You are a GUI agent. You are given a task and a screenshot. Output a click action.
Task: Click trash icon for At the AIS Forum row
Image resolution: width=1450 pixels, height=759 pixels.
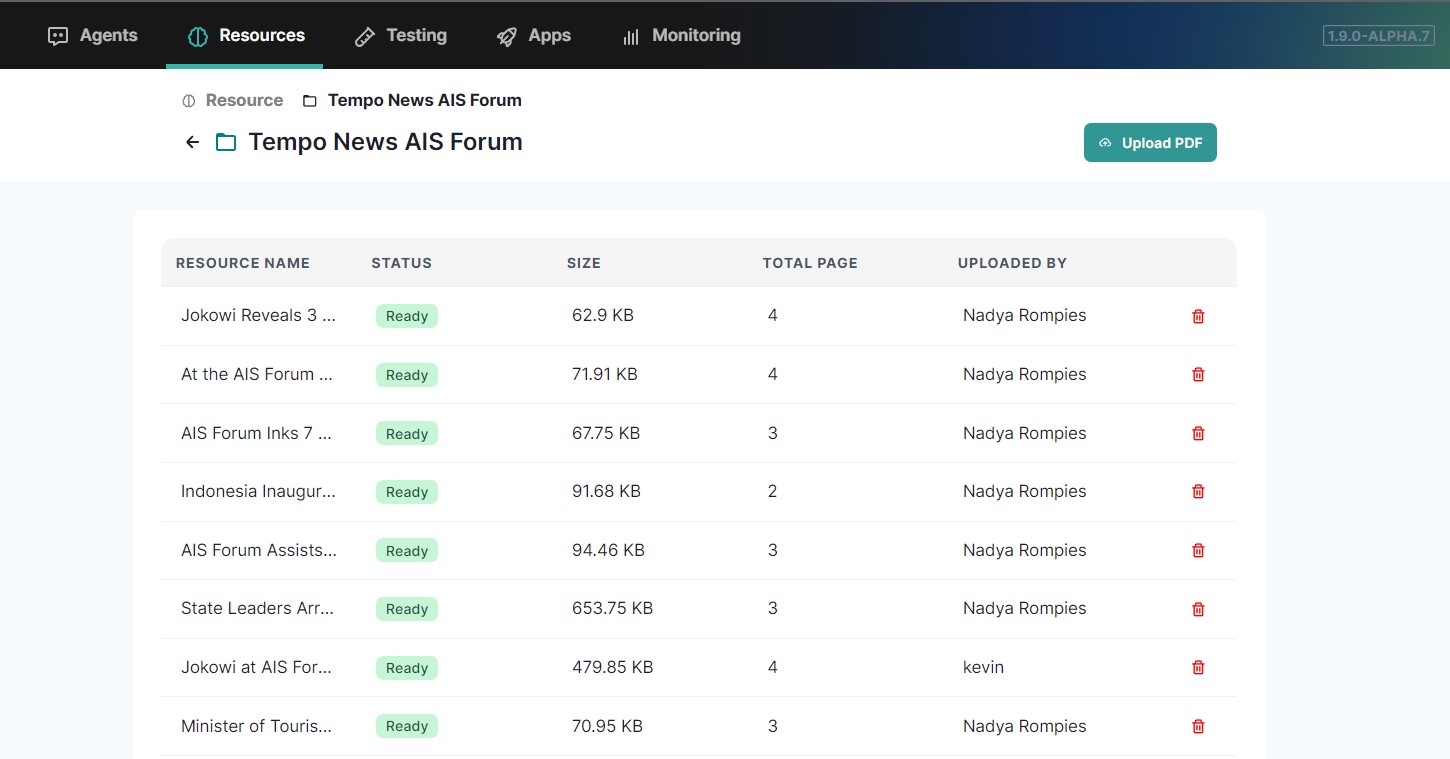(1198, 374)
